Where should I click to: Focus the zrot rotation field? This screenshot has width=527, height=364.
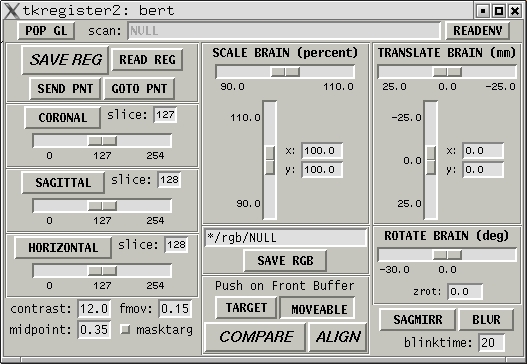(465, 291)
